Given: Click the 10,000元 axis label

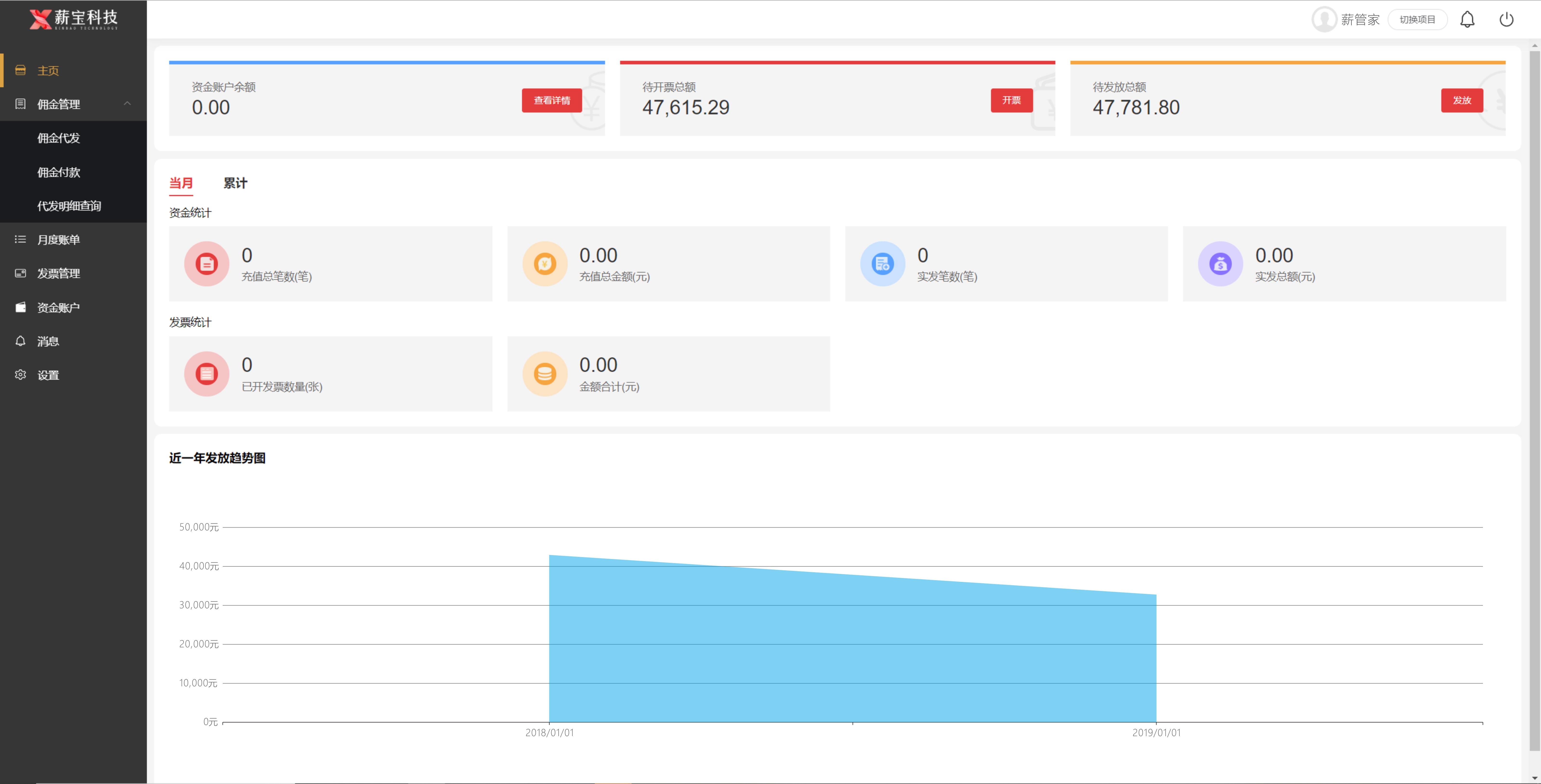Looking at the screenshot, I should [x=199, y=683].
